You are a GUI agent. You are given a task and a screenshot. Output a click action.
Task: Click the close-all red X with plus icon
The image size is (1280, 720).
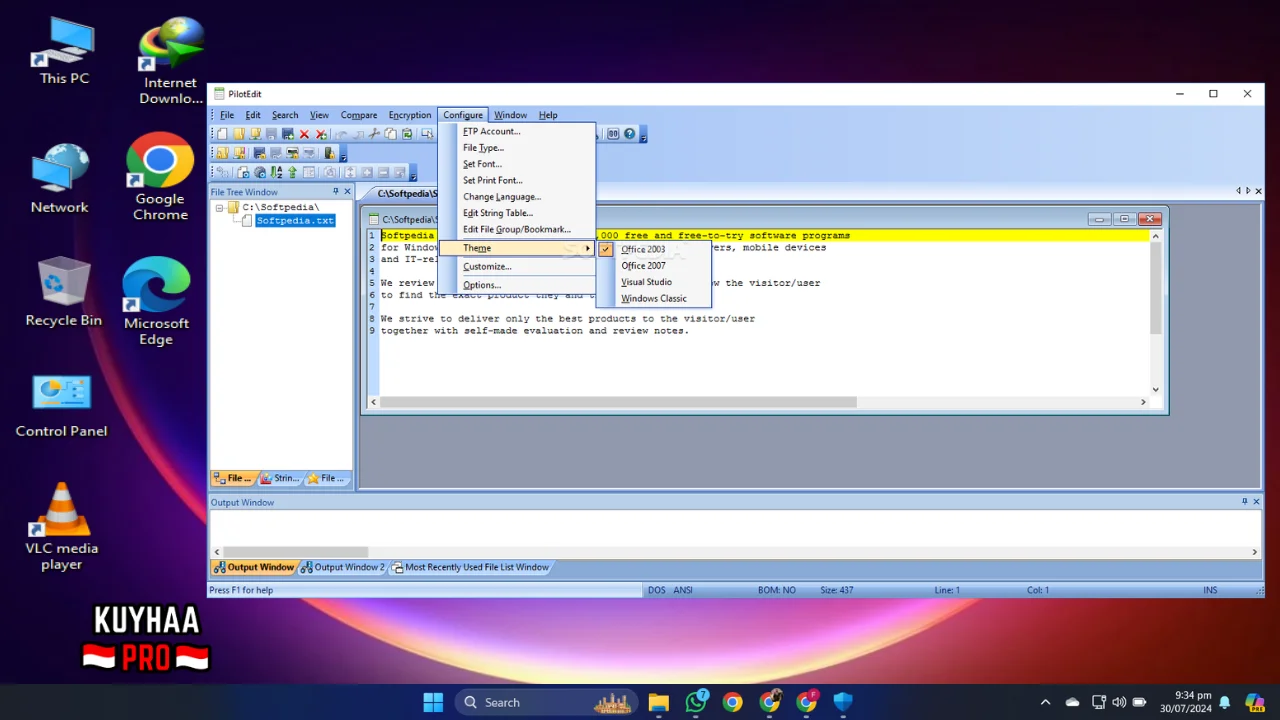tap(321, 134)
